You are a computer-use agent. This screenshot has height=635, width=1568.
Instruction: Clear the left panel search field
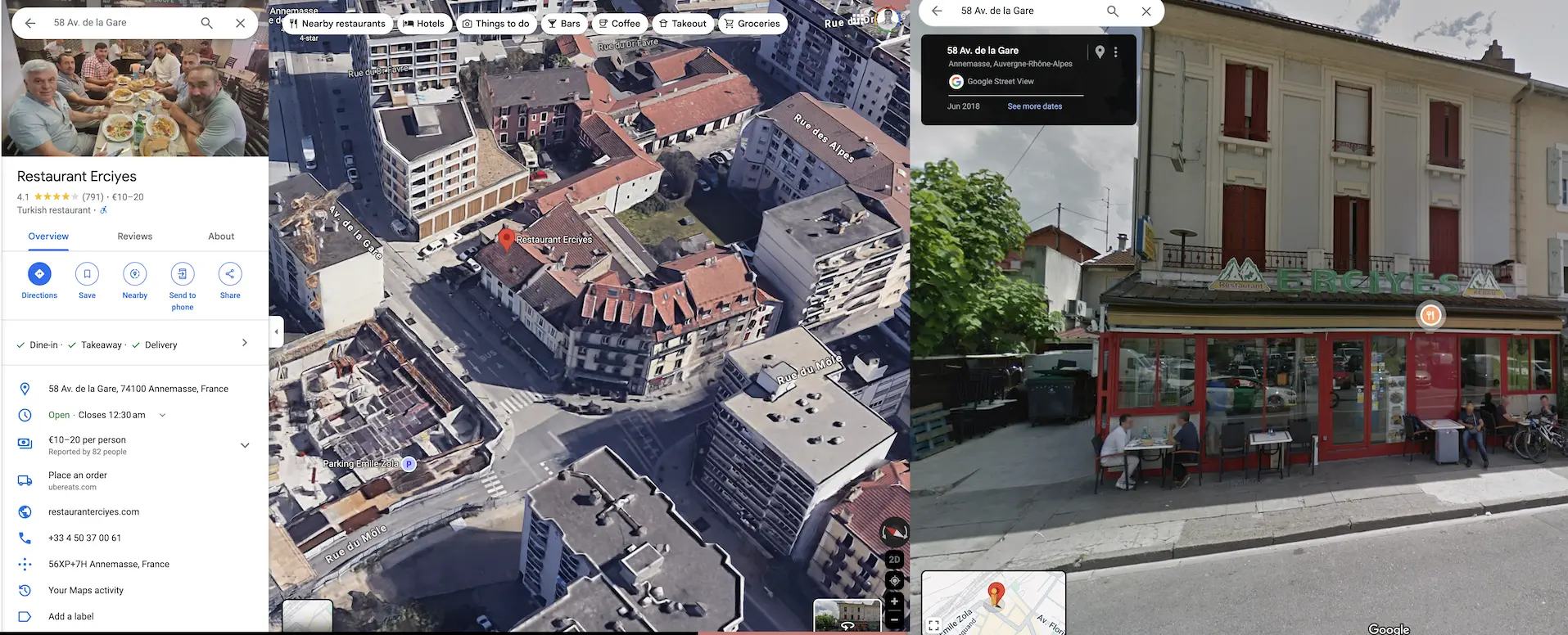click(240, 23)
